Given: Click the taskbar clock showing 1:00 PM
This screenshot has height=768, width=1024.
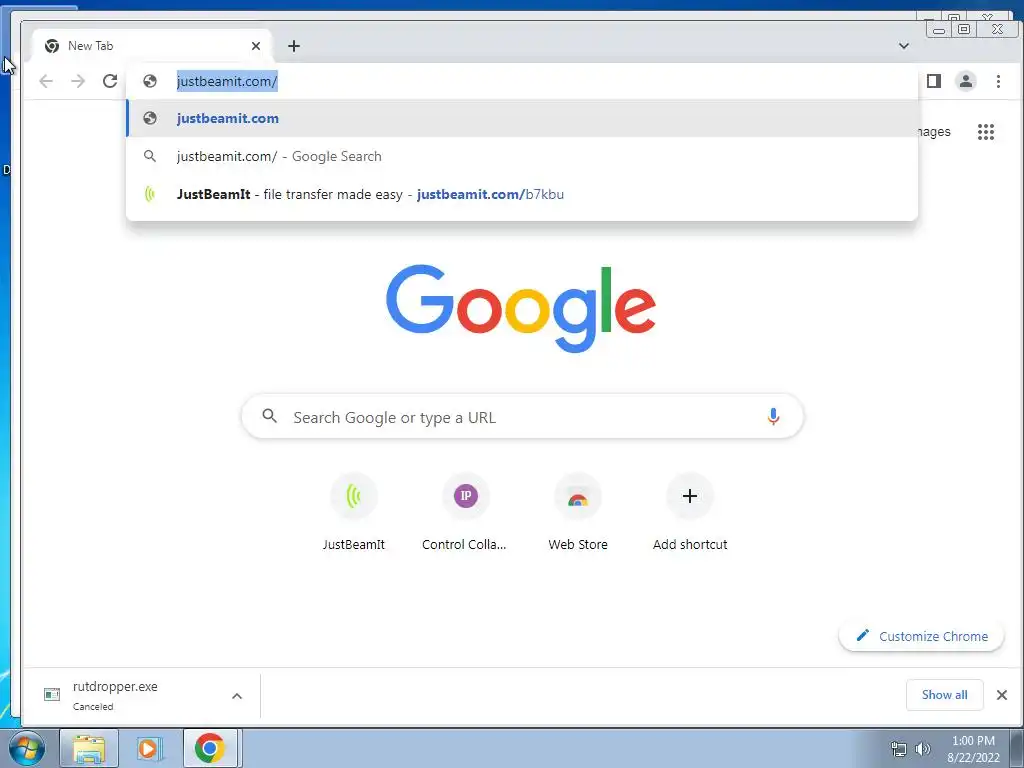Looking at the screenshot, I should click(x=973, y=749).
